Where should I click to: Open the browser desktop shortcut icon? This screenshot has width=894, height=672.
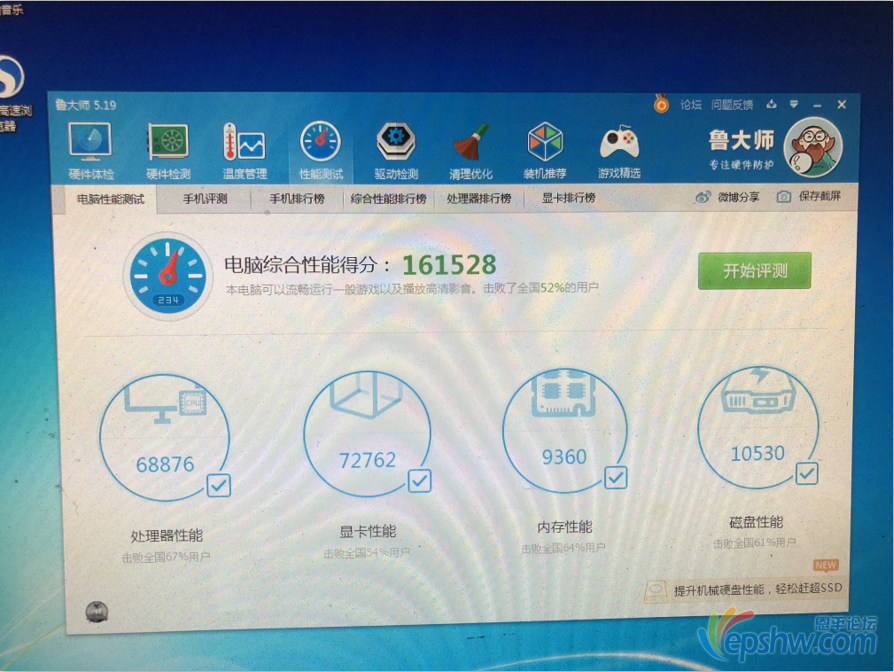(x=10, y=77)
